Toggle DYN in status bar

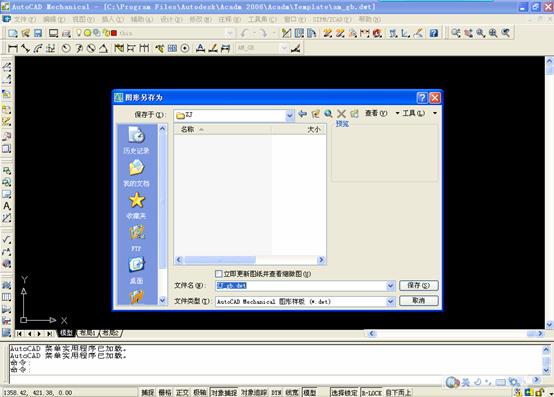[276, 392]
